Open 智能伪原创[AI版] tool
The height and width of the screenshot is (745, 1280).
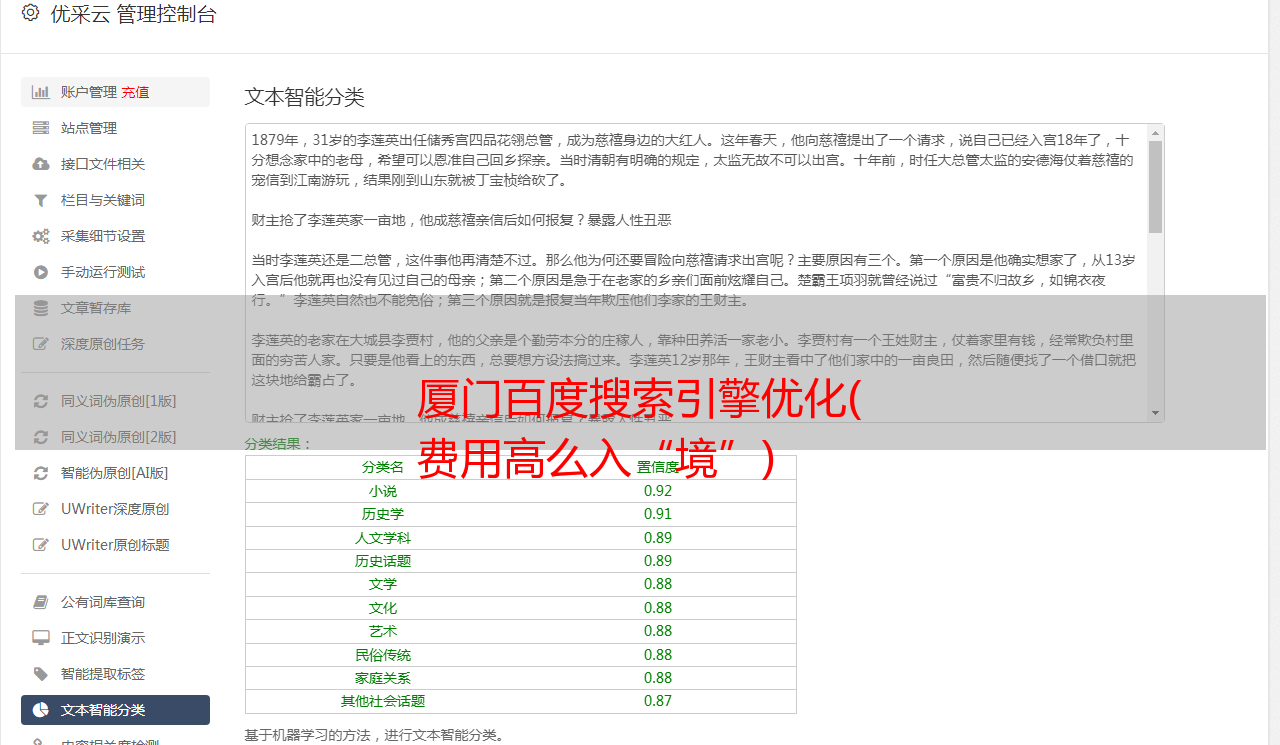[115, 473]
